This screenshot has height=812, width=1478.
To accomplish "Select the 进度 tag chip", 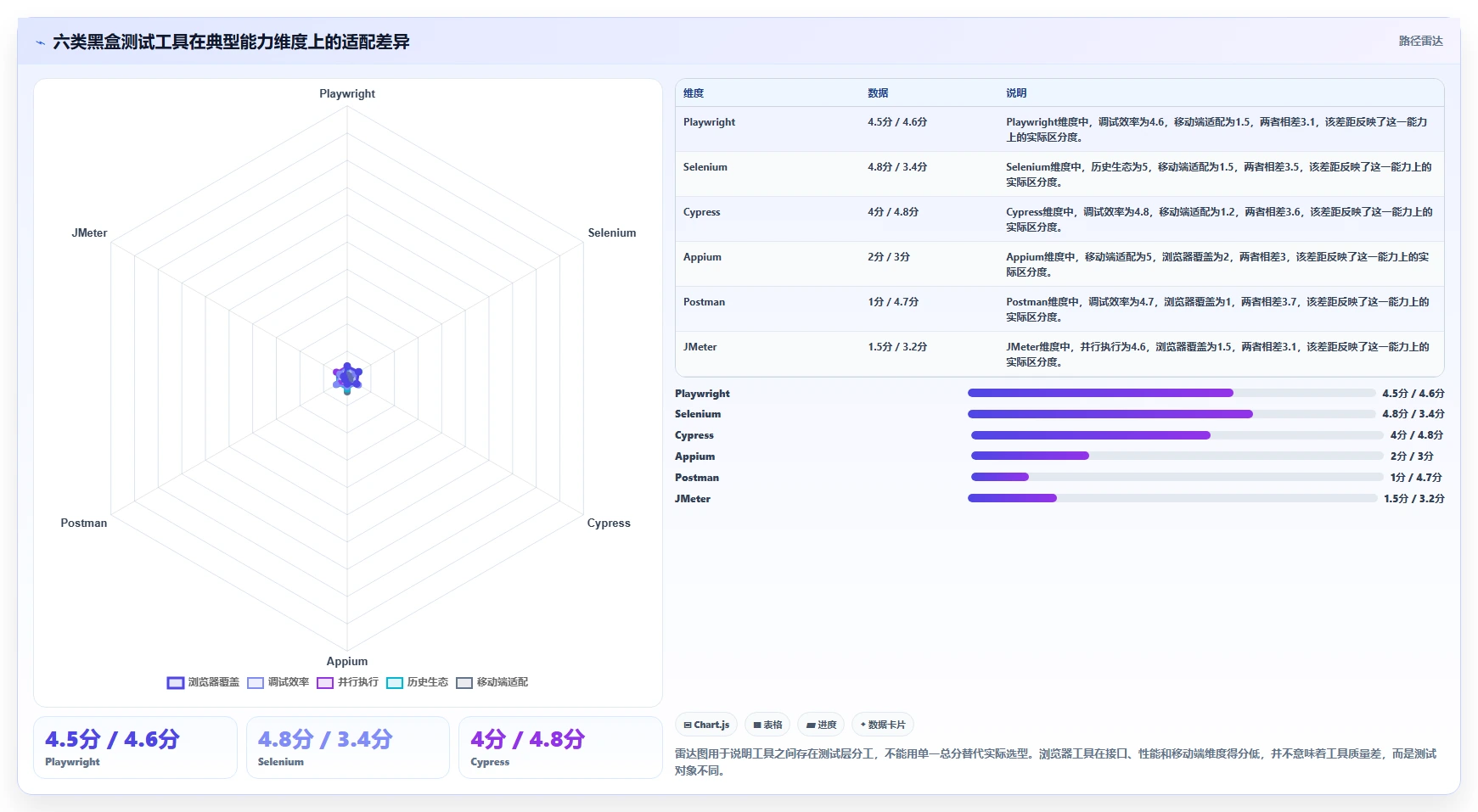I will 821,725.
